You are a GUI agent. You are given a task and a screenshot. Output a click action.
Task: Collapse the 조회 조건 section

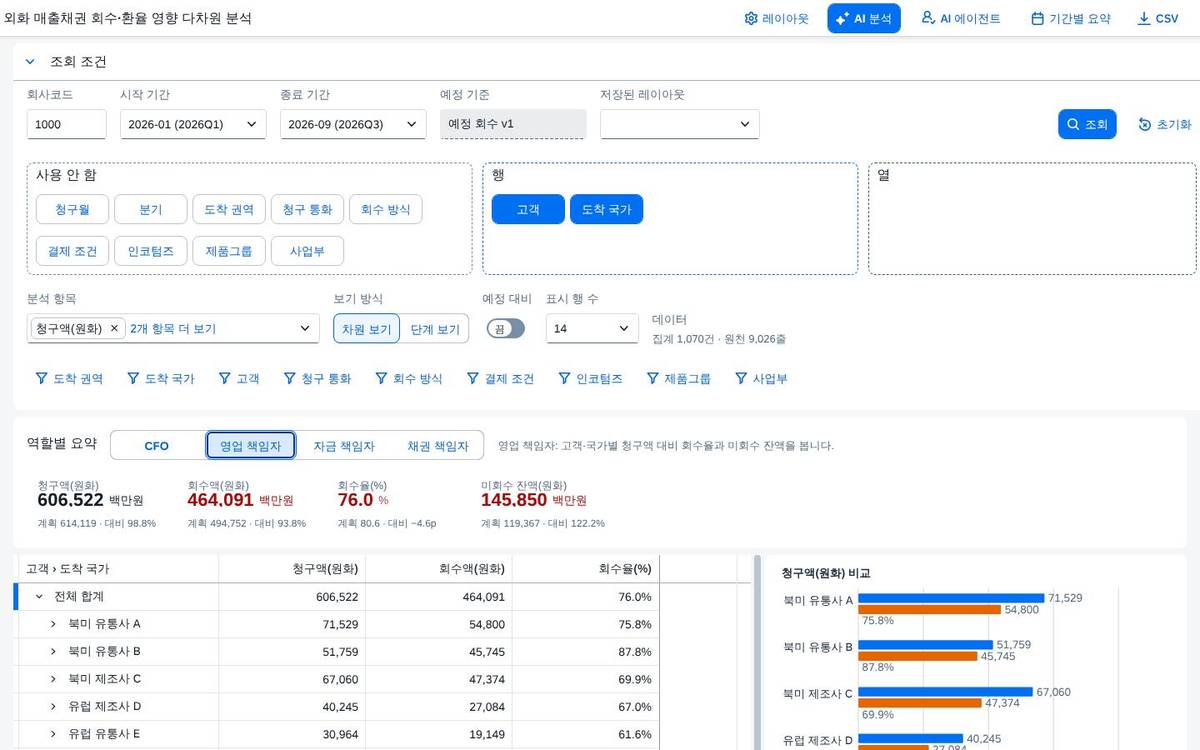pos(30,61)
